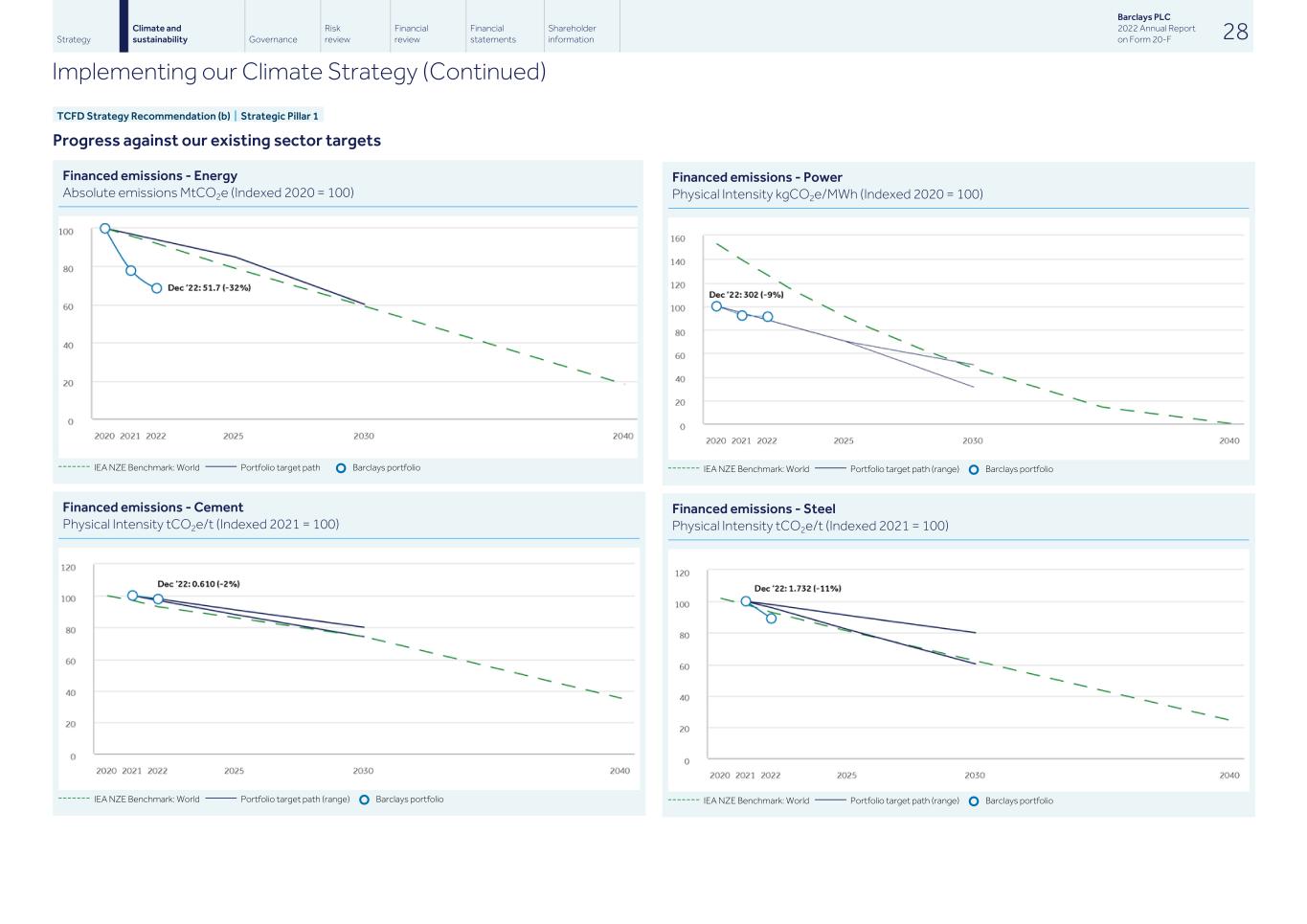Click the Barclays portfolio legend circle in Steel chart
This screenshot has height=924, width=1307.
coord(974,801)
